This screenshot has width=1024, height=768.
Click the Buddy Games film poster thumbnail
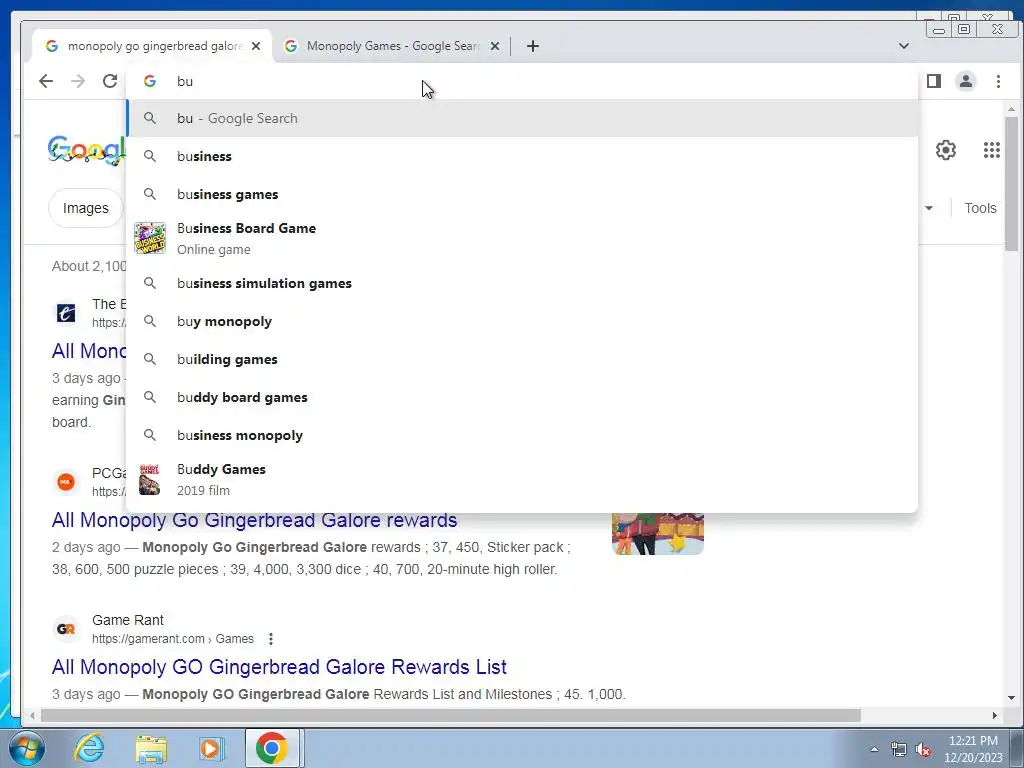coord(150,479)
